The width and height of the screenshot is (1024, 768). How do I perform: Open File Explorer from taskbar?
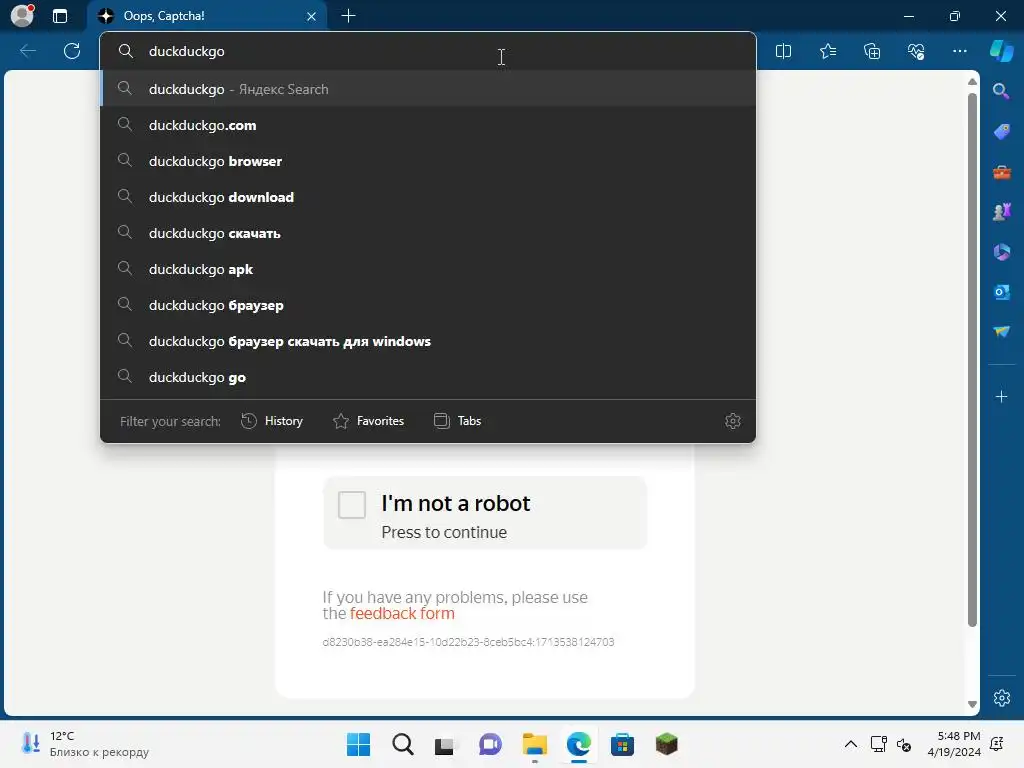(x=534, y=744)
